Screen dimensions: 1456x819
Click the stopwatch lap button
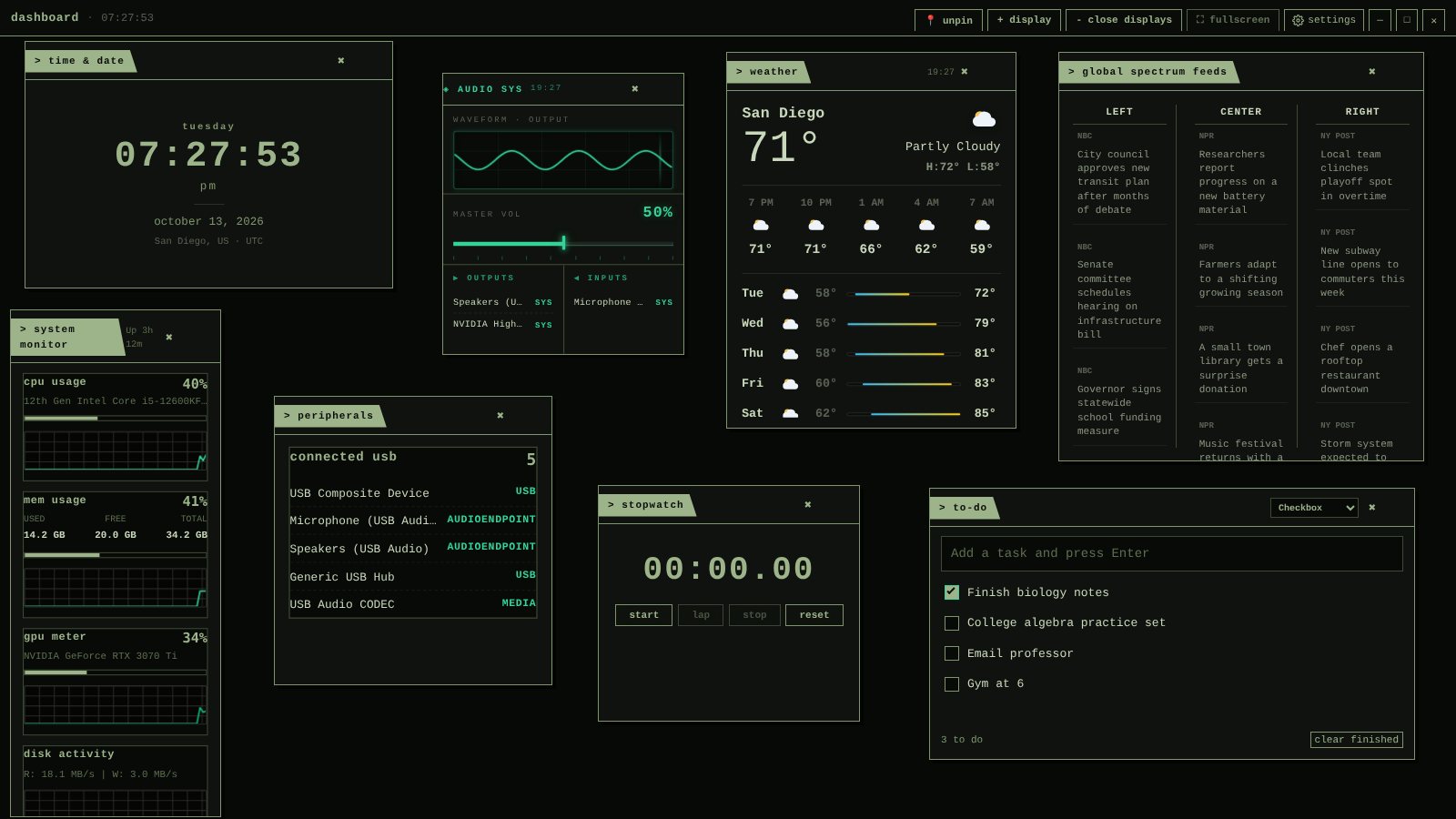pos(701,615)
